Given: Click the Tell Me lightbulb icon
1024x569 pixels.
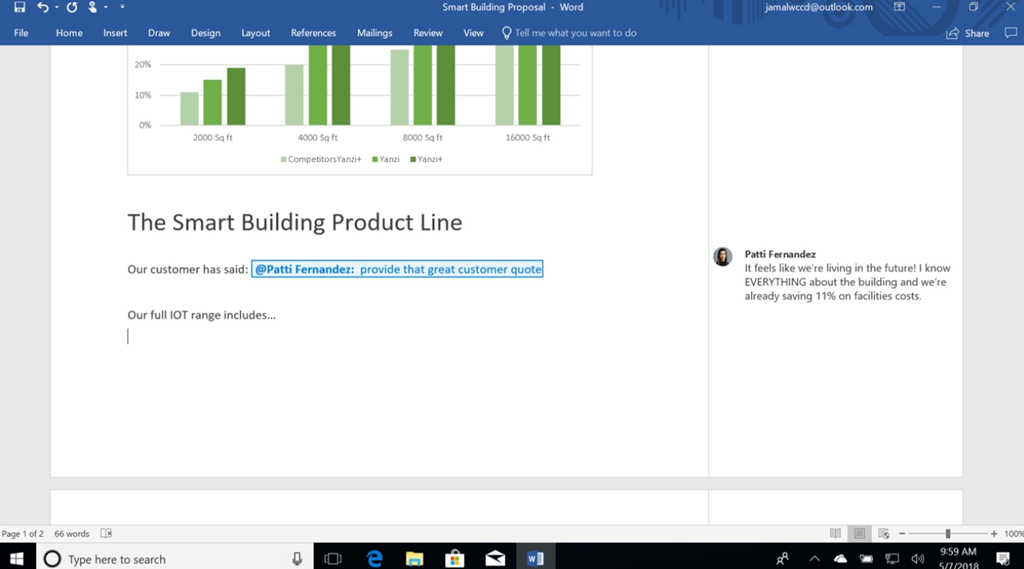Looking at the screenshot, I should 507,33.
